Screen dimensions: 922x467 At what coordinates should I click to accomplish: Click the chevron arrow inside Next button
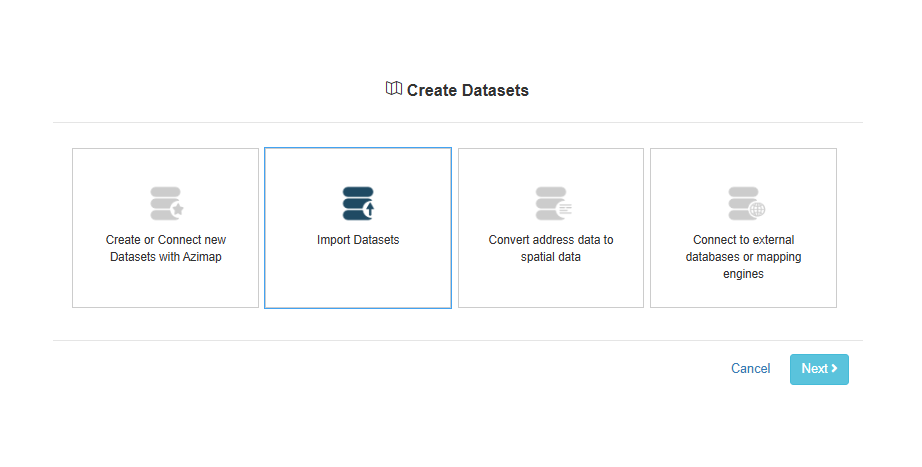[834, 368]
